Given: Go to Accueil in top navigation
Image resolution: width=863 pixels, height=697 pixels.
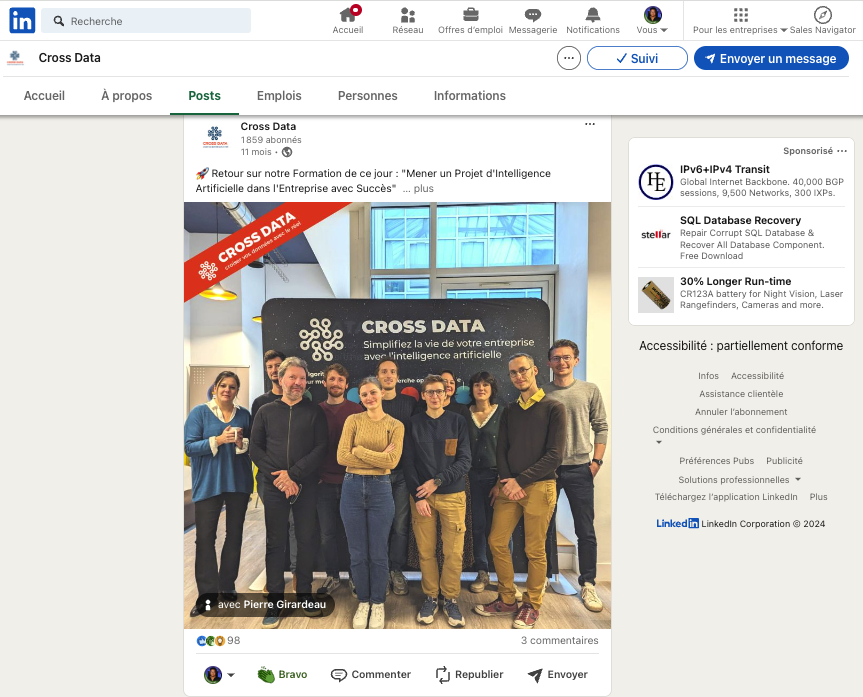Looking at the screenshot, I should coord(348,20).
